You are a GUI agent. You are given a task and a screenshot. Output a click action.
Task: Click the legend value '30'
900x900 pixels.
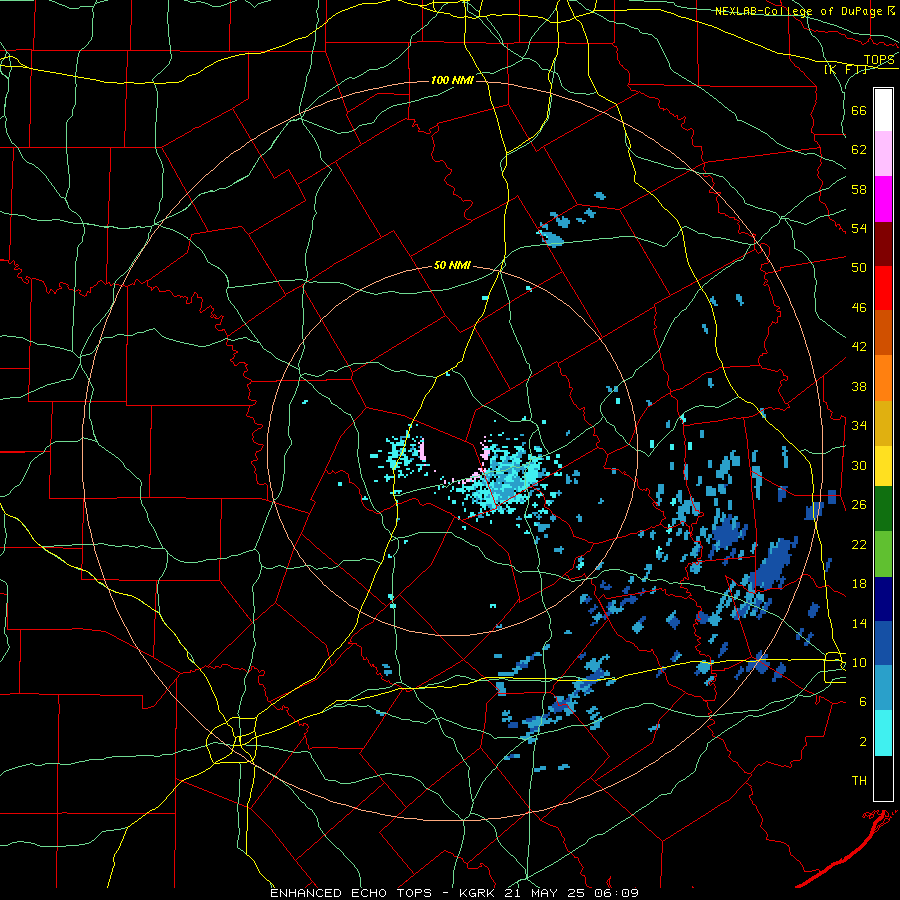pyautogui.click(x=859, y=465)
